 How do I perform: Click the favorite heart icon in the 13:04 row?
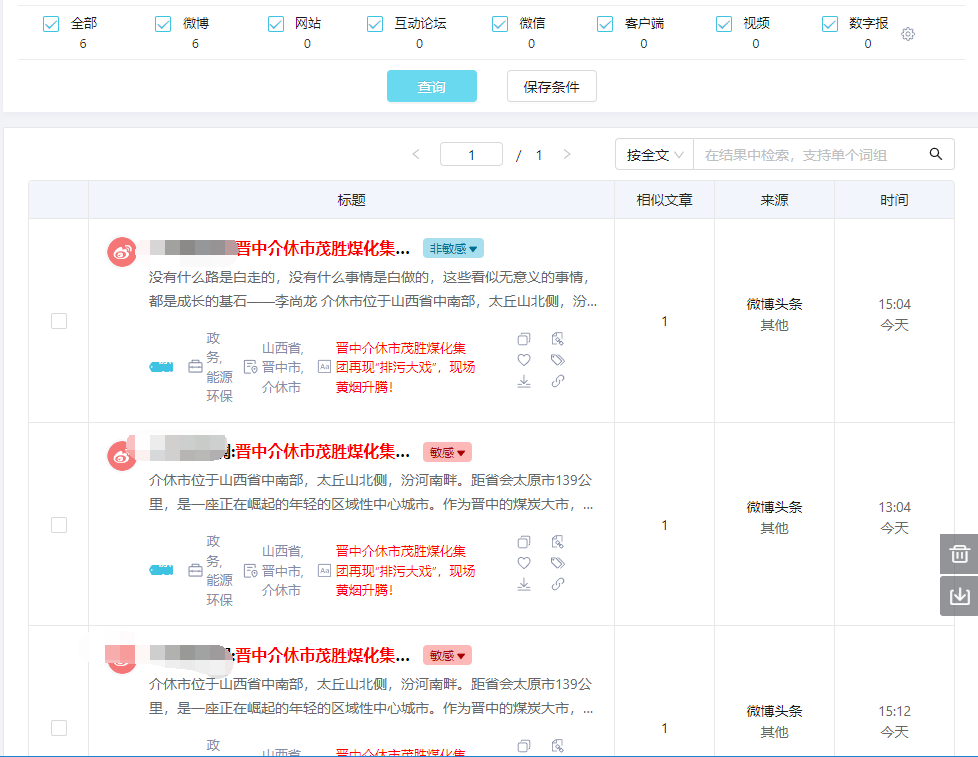524,563
